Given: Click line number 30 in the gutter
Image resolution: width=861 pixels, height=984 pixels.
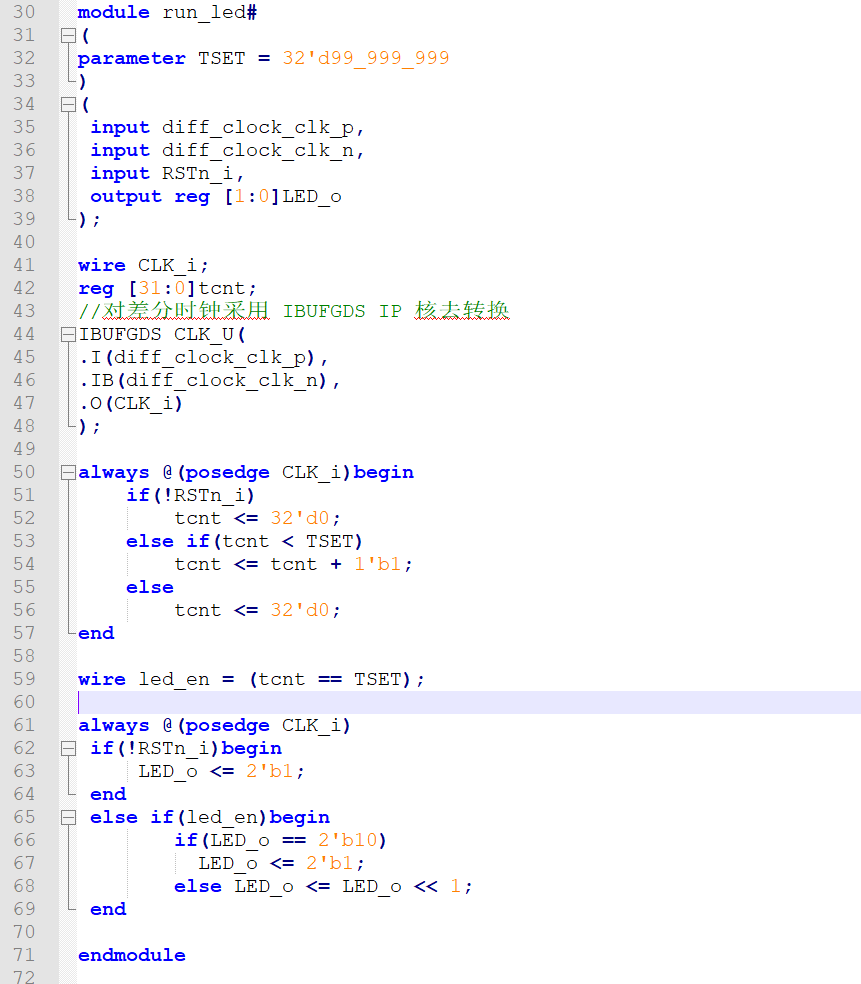Looking at the screenshot, I should tap(24, 12).
